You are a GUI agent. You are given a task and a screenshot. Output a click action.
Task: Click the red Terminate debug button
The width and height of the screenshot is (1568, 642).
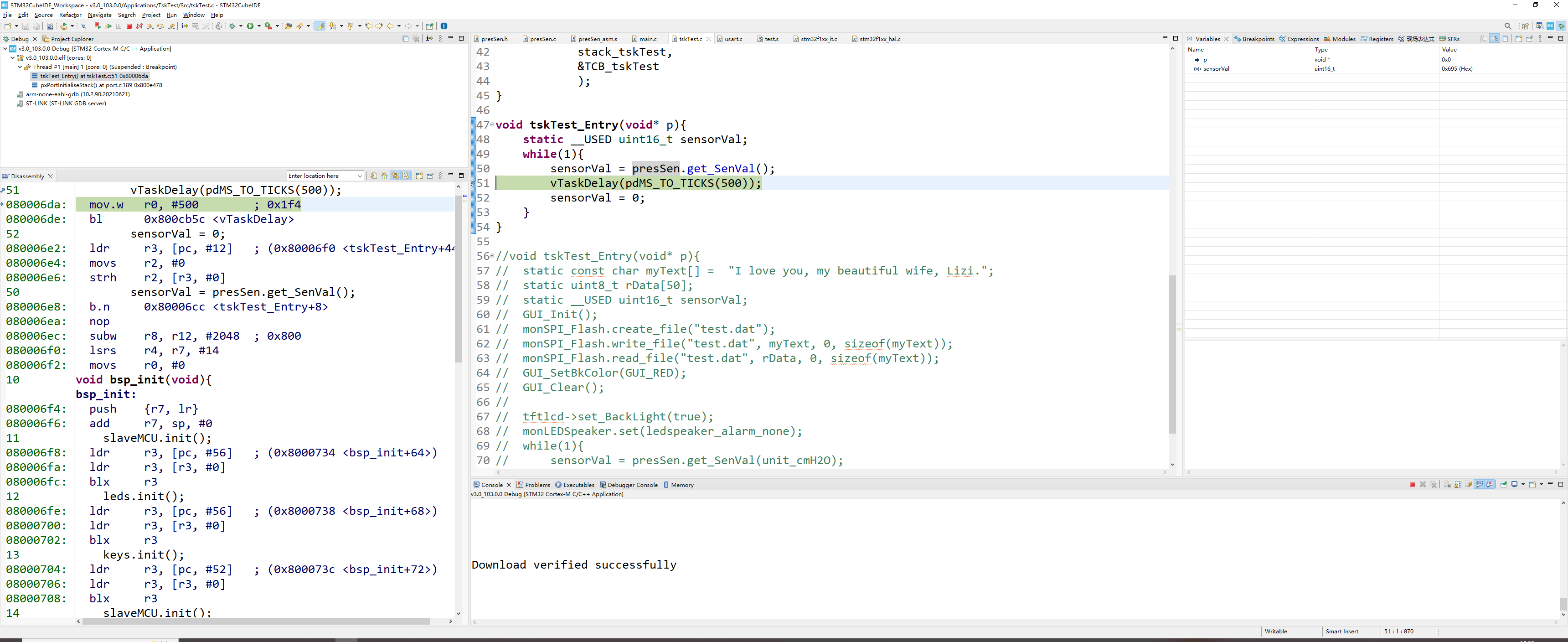(129, 26)
